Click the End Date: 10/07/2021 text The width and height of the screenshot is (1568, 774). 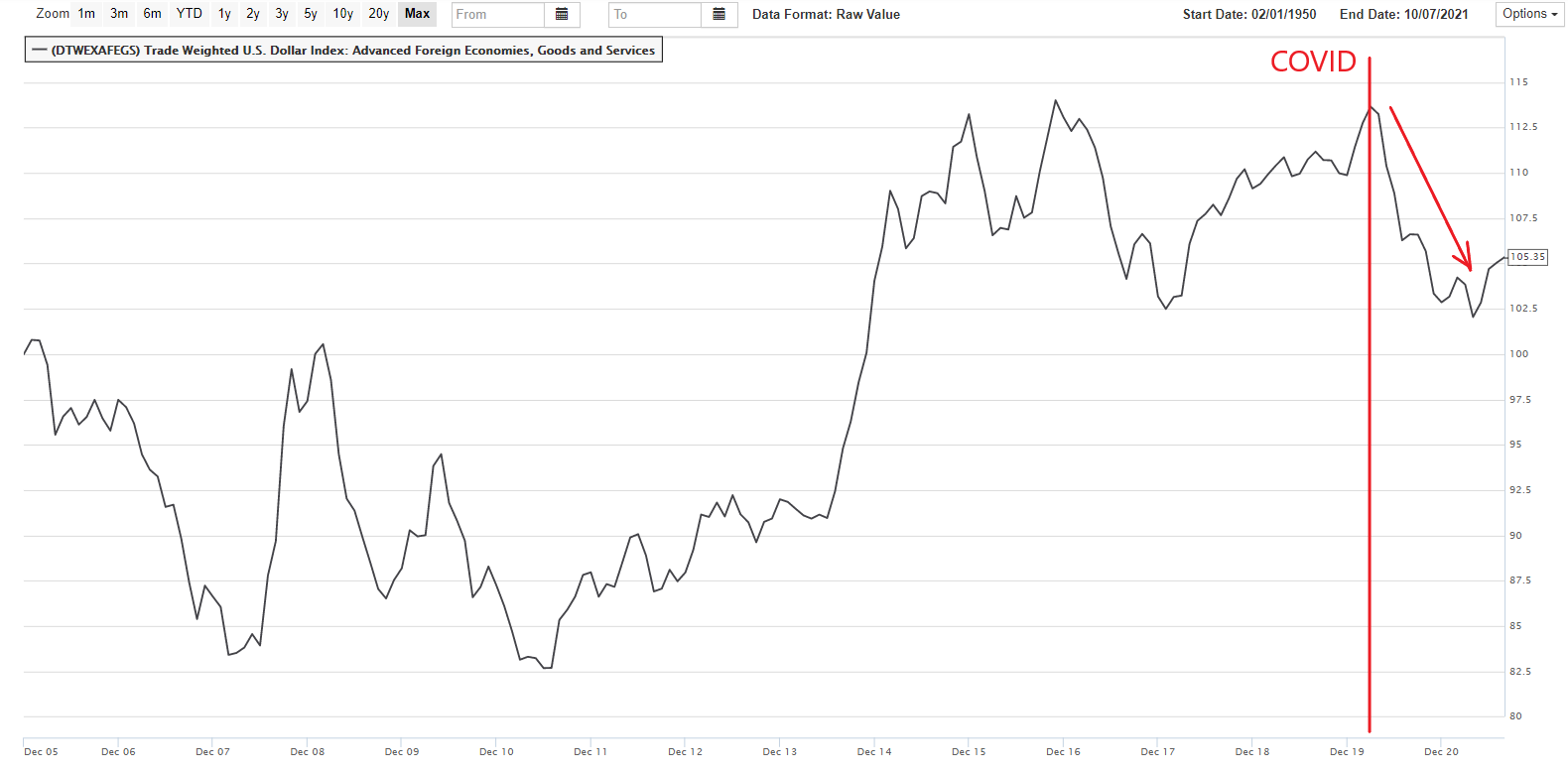[1404, 15]
